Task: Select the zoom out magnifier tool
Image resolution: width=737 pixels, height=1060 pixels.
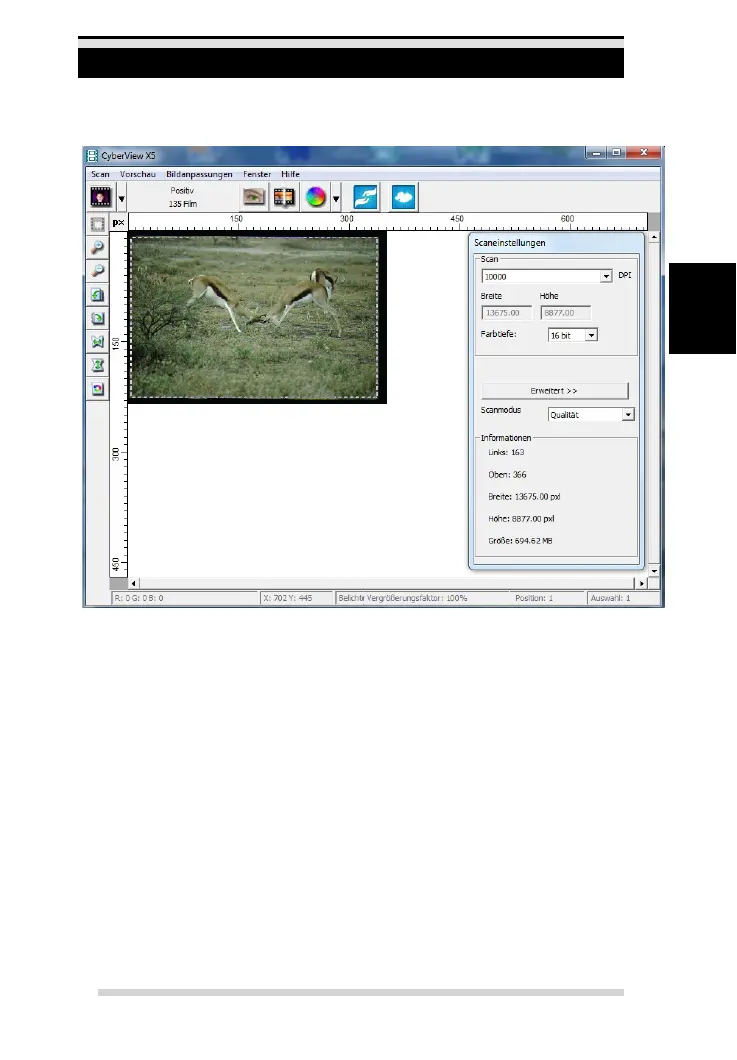Action: 98,271
